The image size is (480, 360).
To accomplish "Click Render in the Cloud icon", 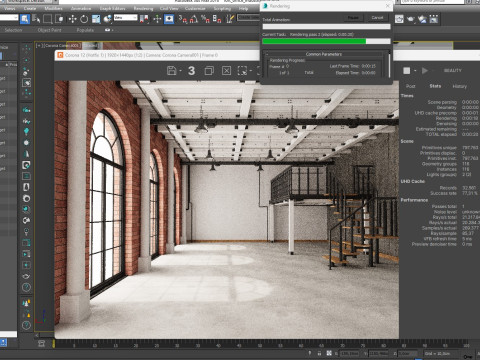I will coord(422,19).
